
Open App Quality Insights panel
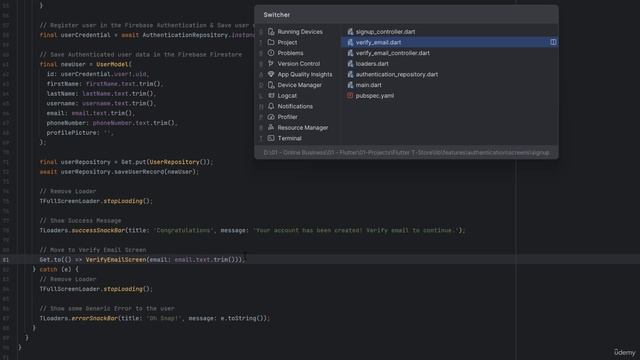pos(305,74)
